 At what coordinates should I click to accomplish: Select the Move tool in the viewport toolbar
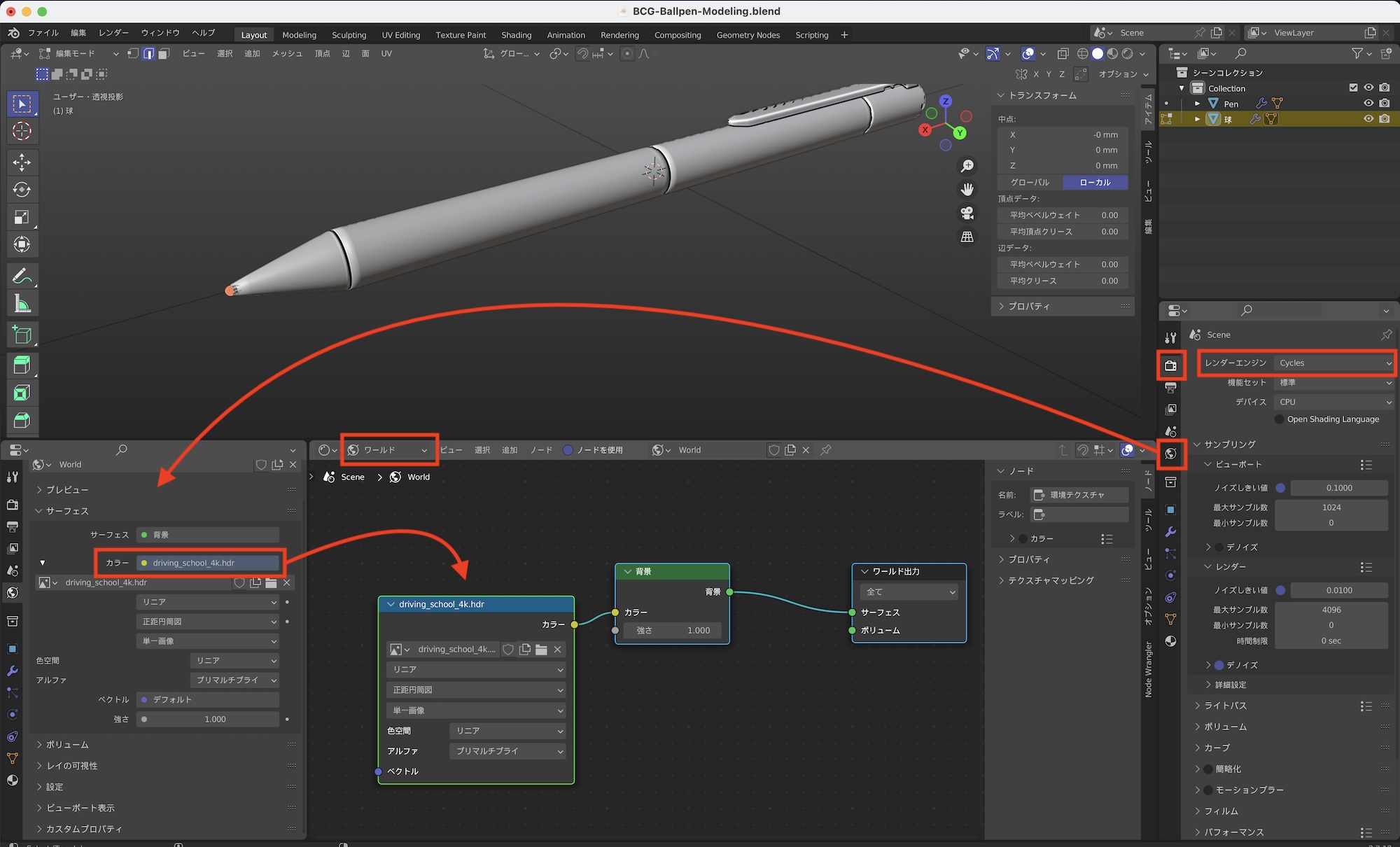pos(22,162)
